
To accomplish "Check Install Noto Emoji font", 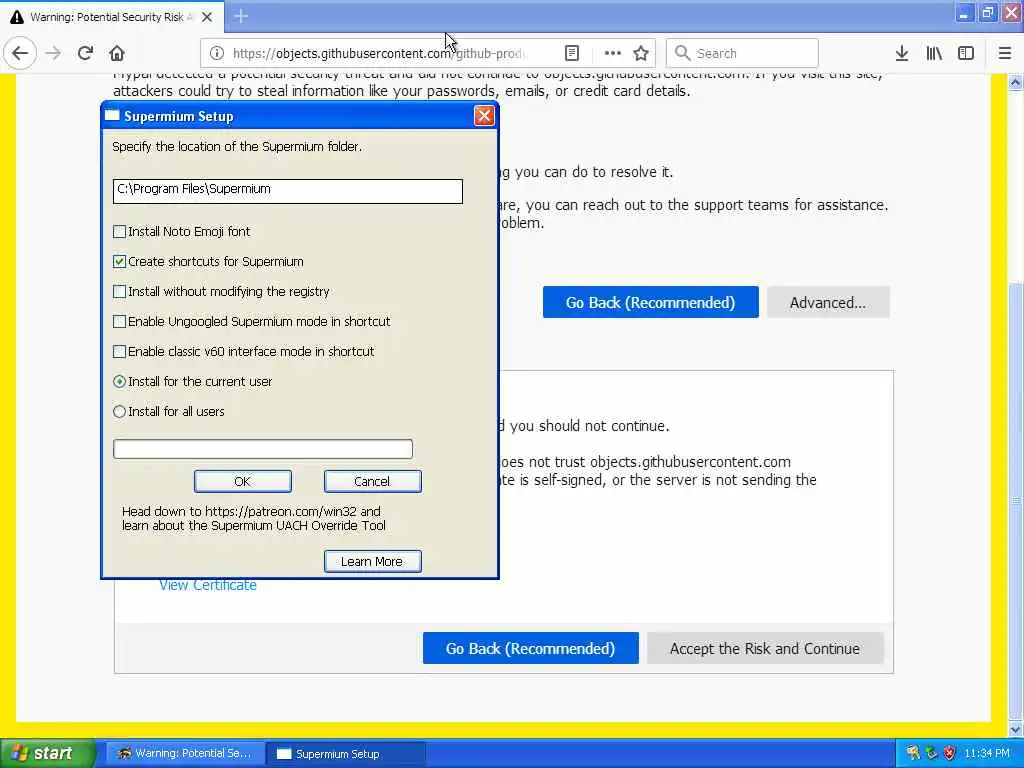I will pos(120,231).
